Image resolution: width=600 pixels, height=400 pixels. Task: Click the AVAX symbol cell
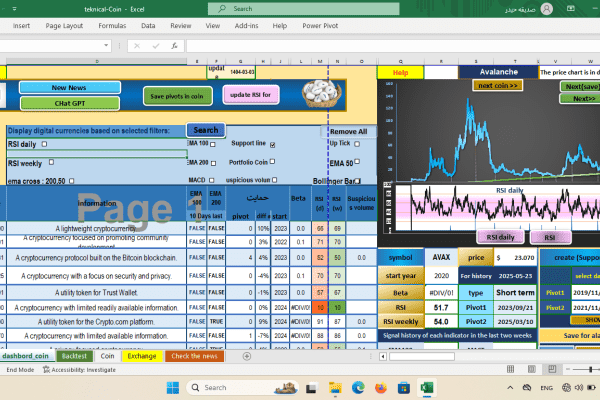(x=441, y=258)
